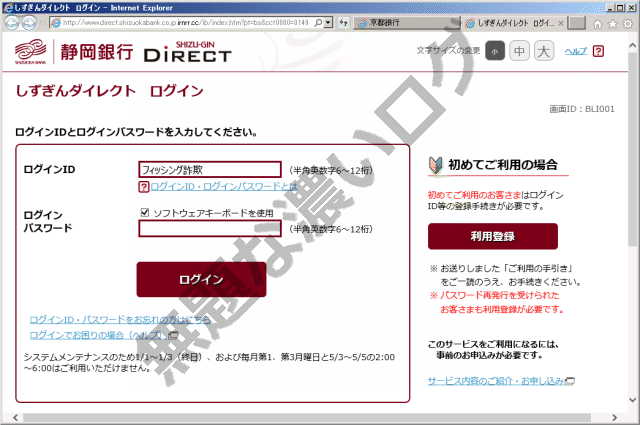
Task: Click the horizontal scrollbar right arrow
Action: pyautogui.click(x=614, y=418)
